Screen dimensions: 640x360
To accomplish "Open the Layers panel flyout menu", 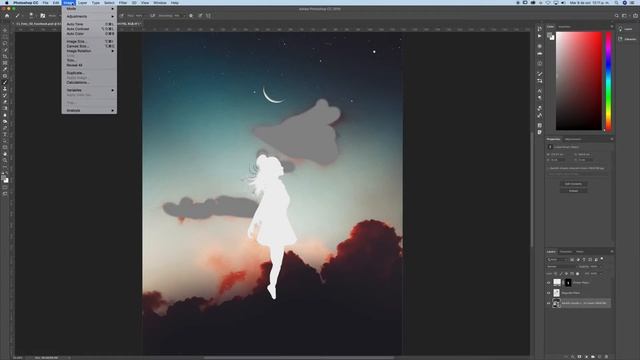I will pos(611,251).
